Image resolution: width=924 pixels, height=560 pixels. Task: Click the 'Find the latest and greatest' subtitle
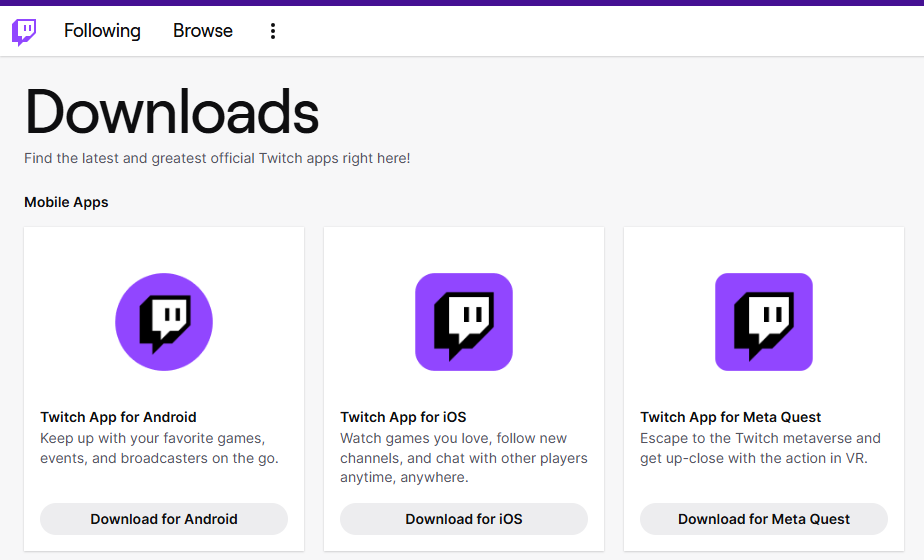pos(217,158)
